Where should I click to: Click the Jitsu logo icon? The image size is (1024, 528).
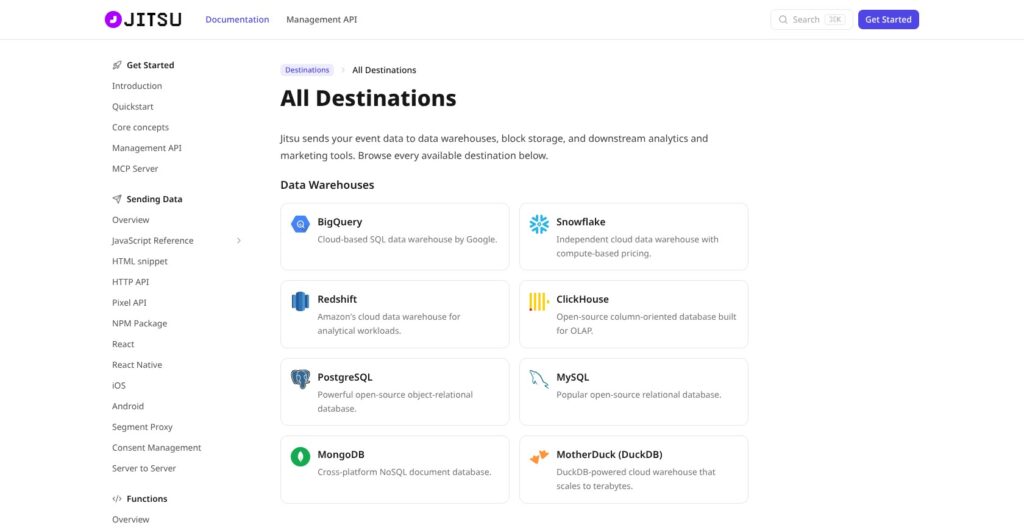(x=113, y=20)
